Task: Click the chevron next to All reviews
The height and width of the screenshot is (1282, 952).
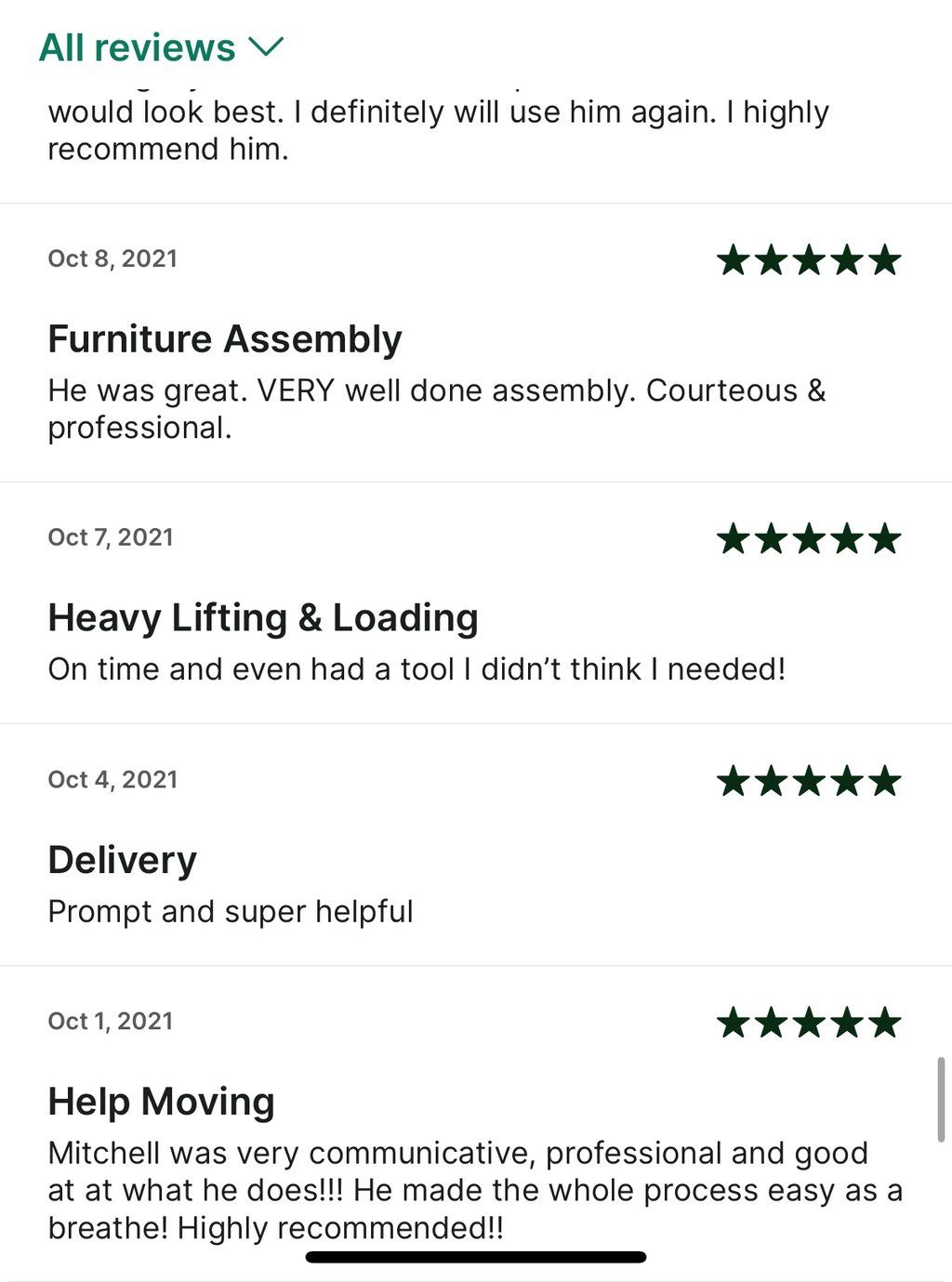Action: tap(266, 46)
